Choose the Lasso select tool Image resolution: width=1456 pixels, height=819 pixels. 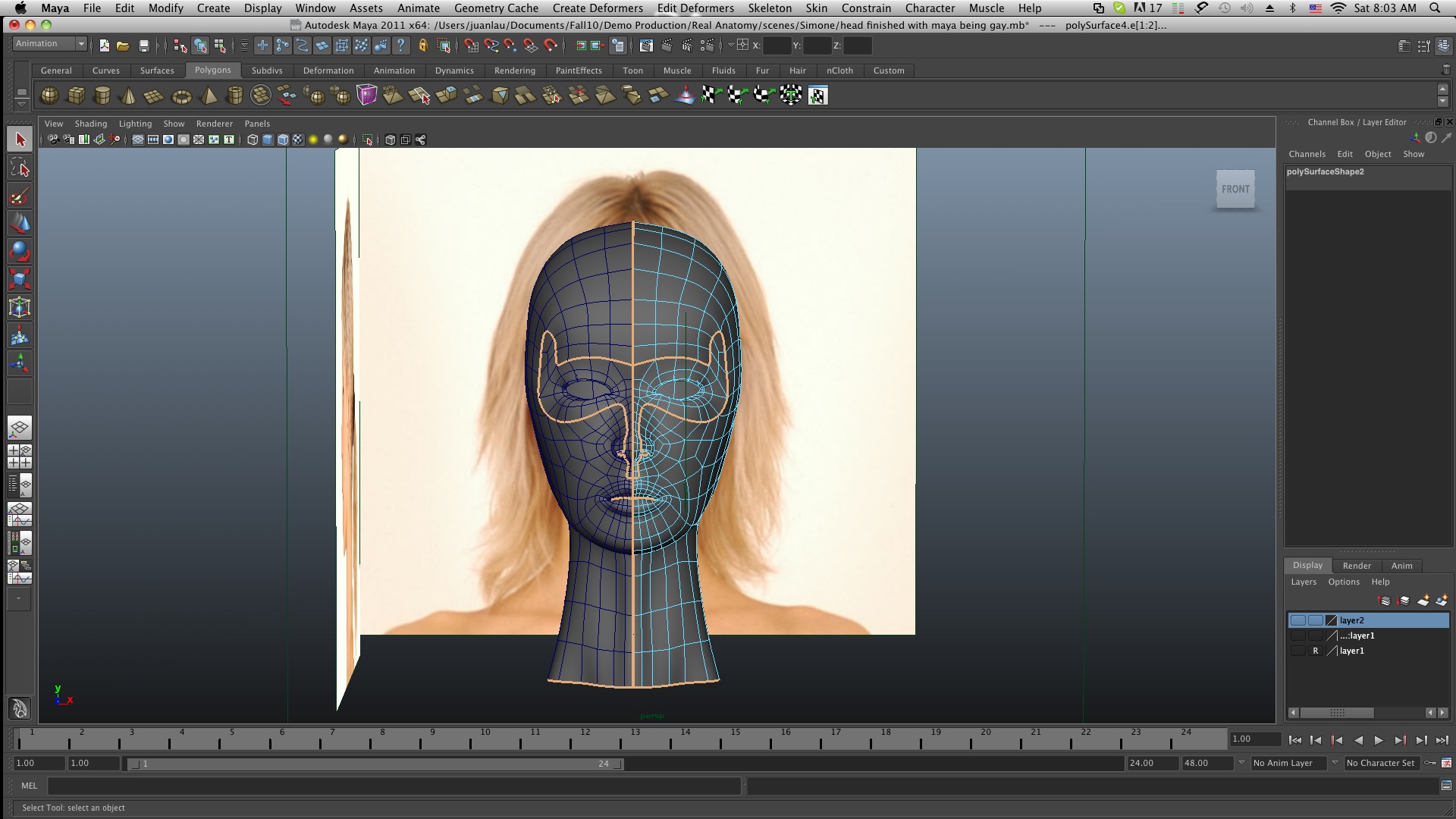tap(20, 168)
